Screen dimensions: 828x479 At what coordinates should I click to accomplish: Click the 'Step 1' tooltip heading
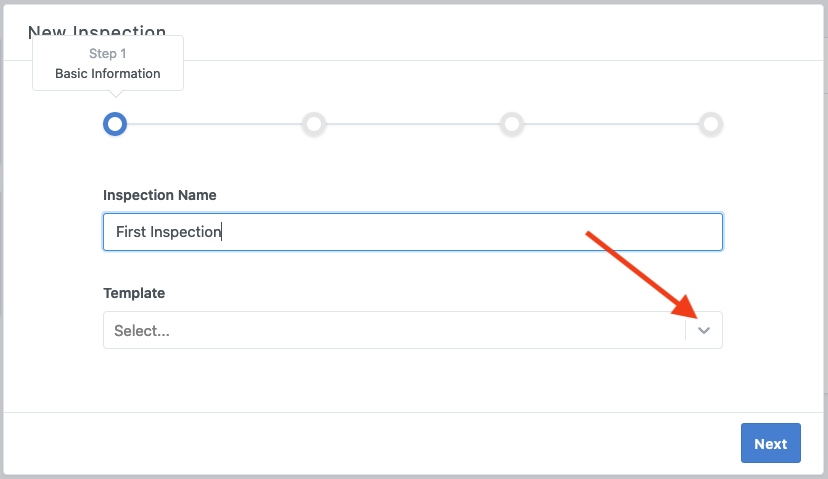[108, 54]
